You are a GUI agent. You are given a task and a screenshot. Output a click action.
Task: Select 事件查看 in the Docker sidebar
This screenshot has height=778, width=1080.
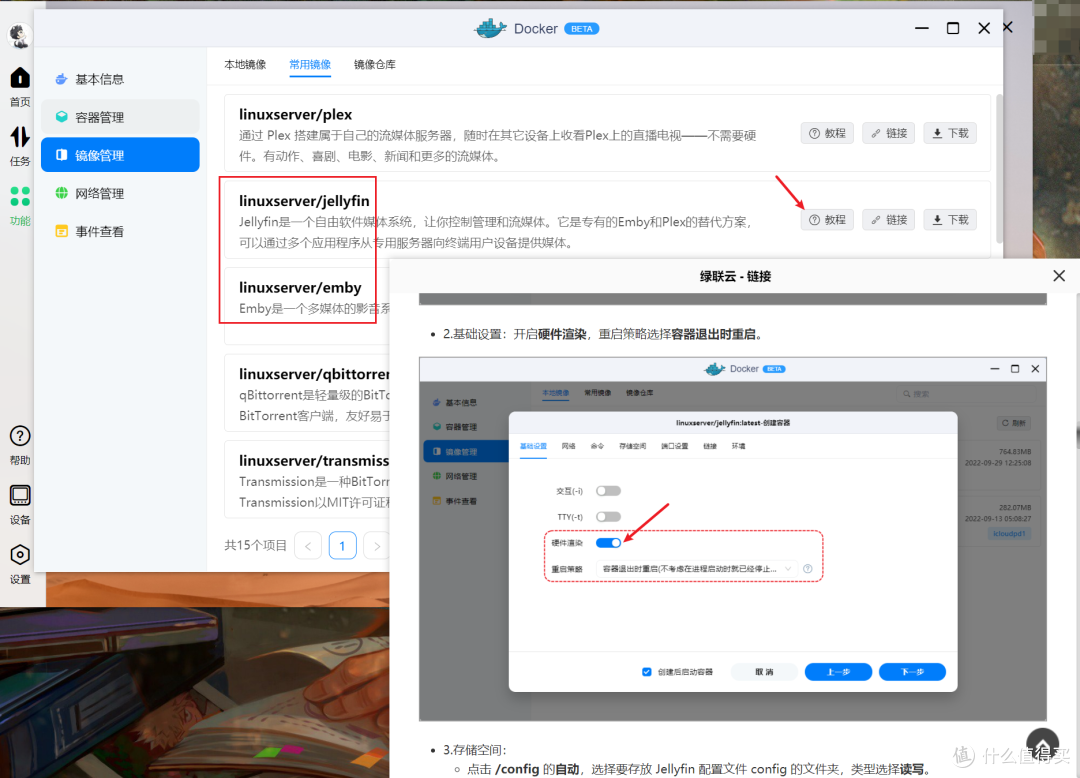[120, 231]
